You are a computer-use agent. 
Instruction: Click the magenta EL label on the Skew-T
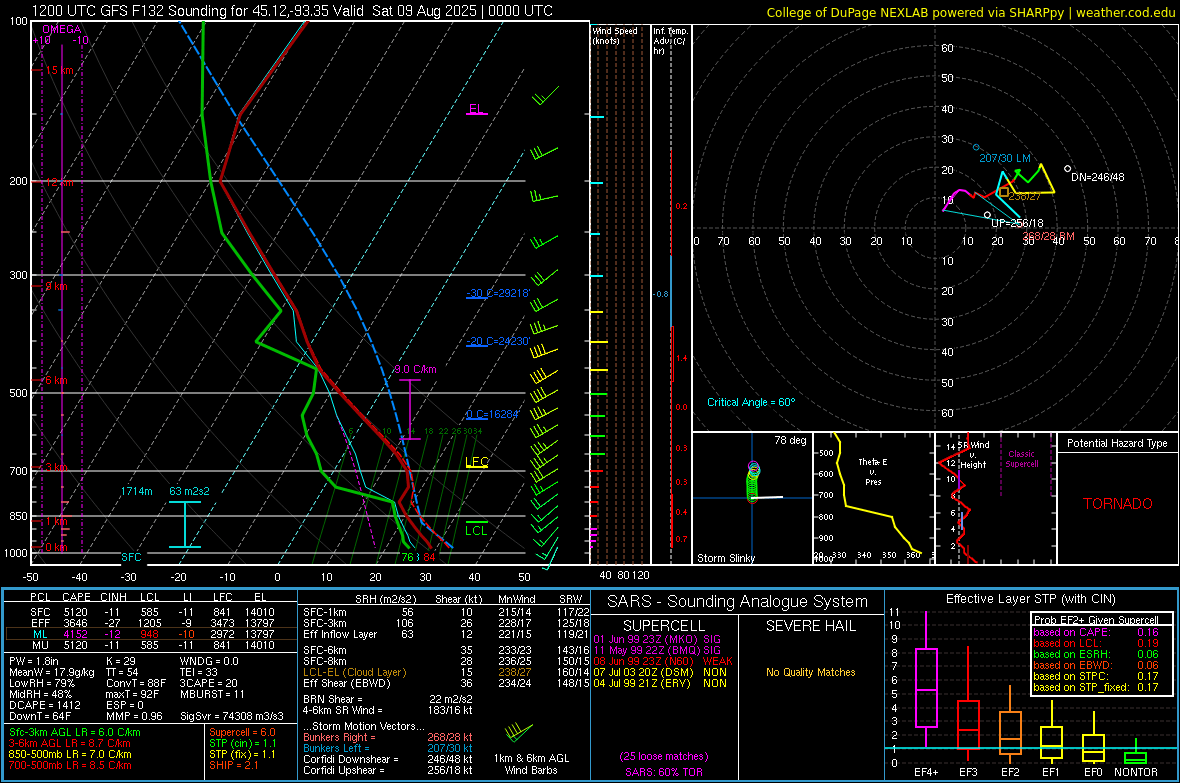(x=476, y=108)
